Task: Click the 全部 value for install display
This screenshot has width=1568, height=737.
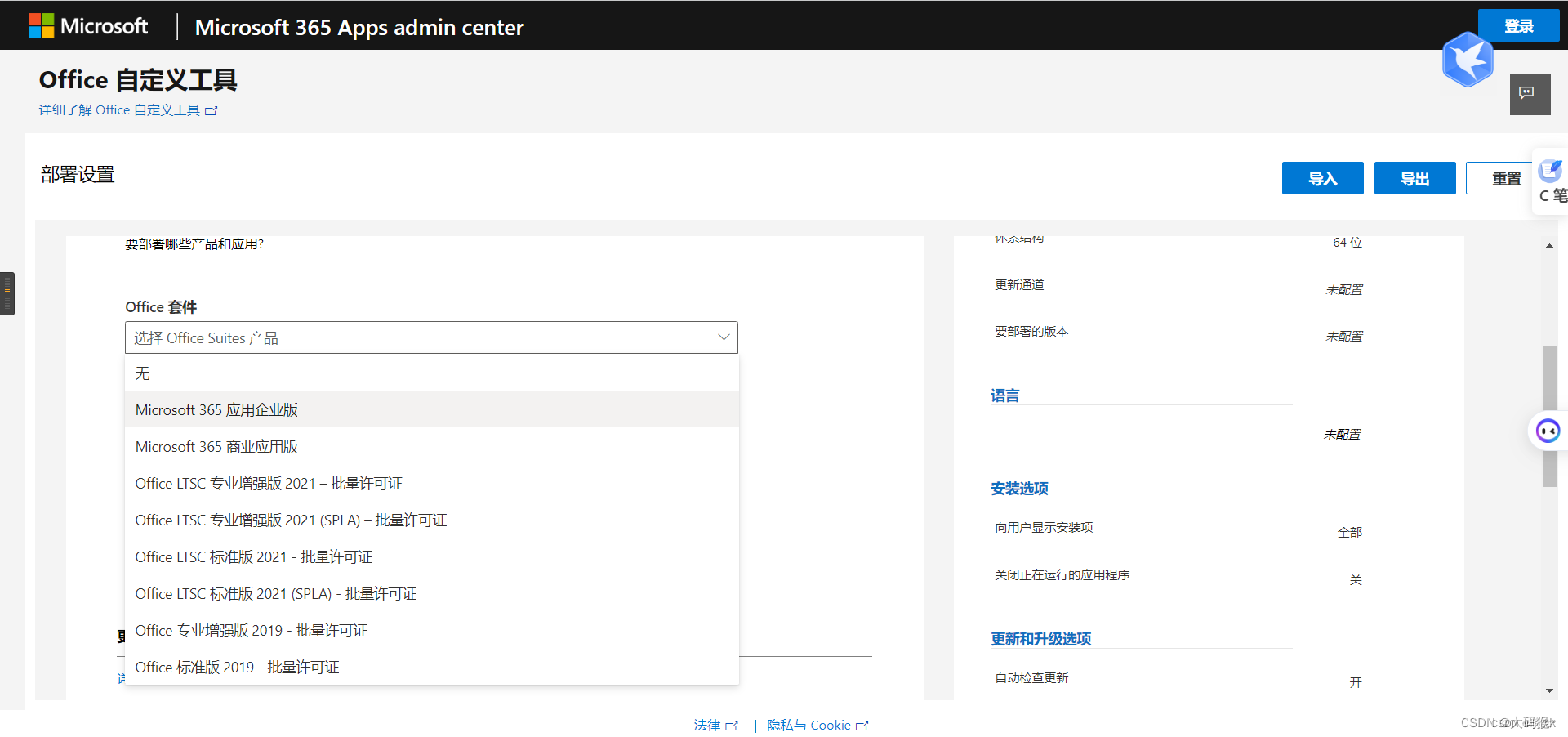Action: tap(1349, 533)
